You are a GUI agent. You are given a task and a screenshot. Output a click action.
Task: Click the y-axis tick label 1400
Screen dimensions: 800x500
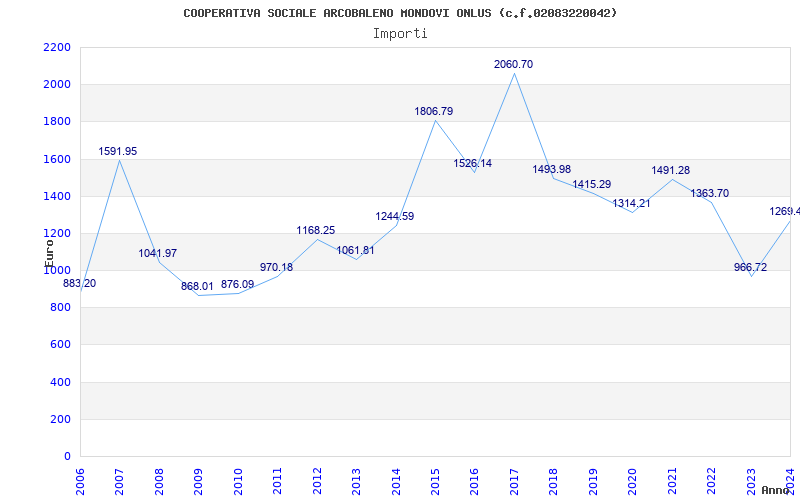57,196
